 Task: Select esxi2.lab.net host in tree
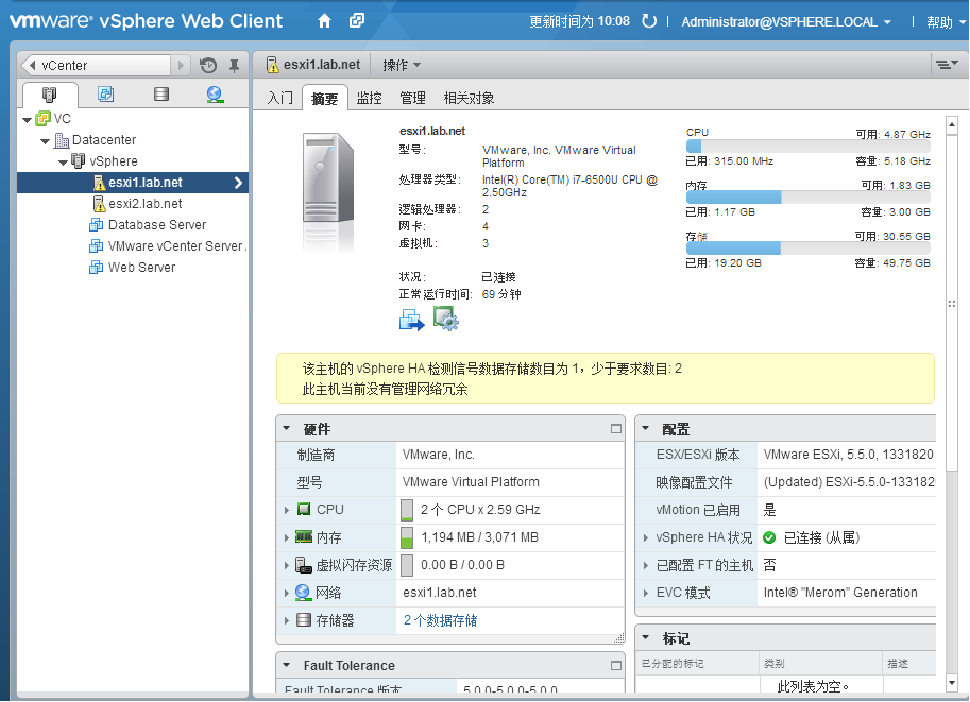(145, 203)
